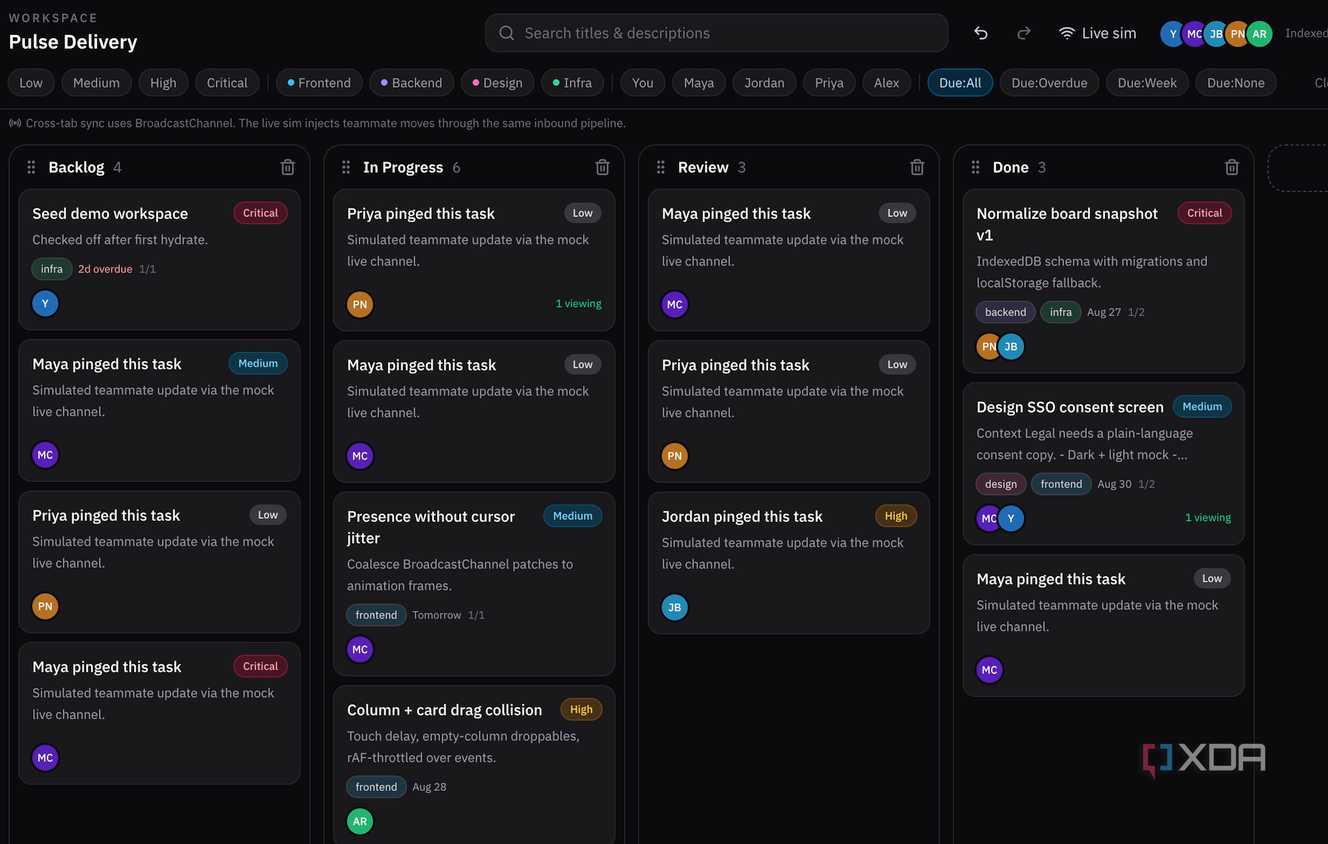Click the Done column drag handle
Screen dimensions: 1328x844
tap(976, 167)
